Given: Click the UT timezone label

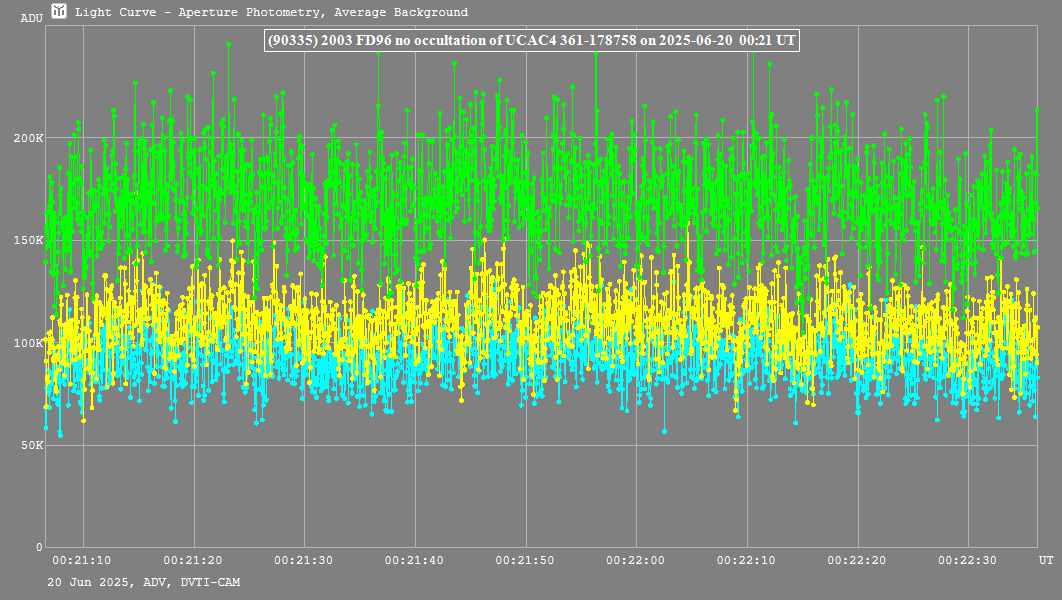Looking at the screenshot, I should pos(1045,559).
